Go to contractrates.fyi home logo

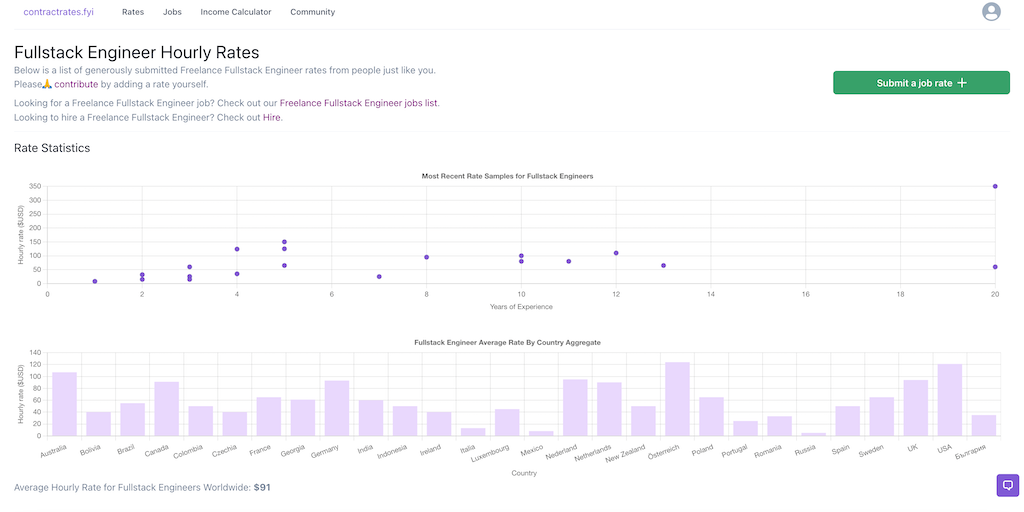tap(58, 12)
